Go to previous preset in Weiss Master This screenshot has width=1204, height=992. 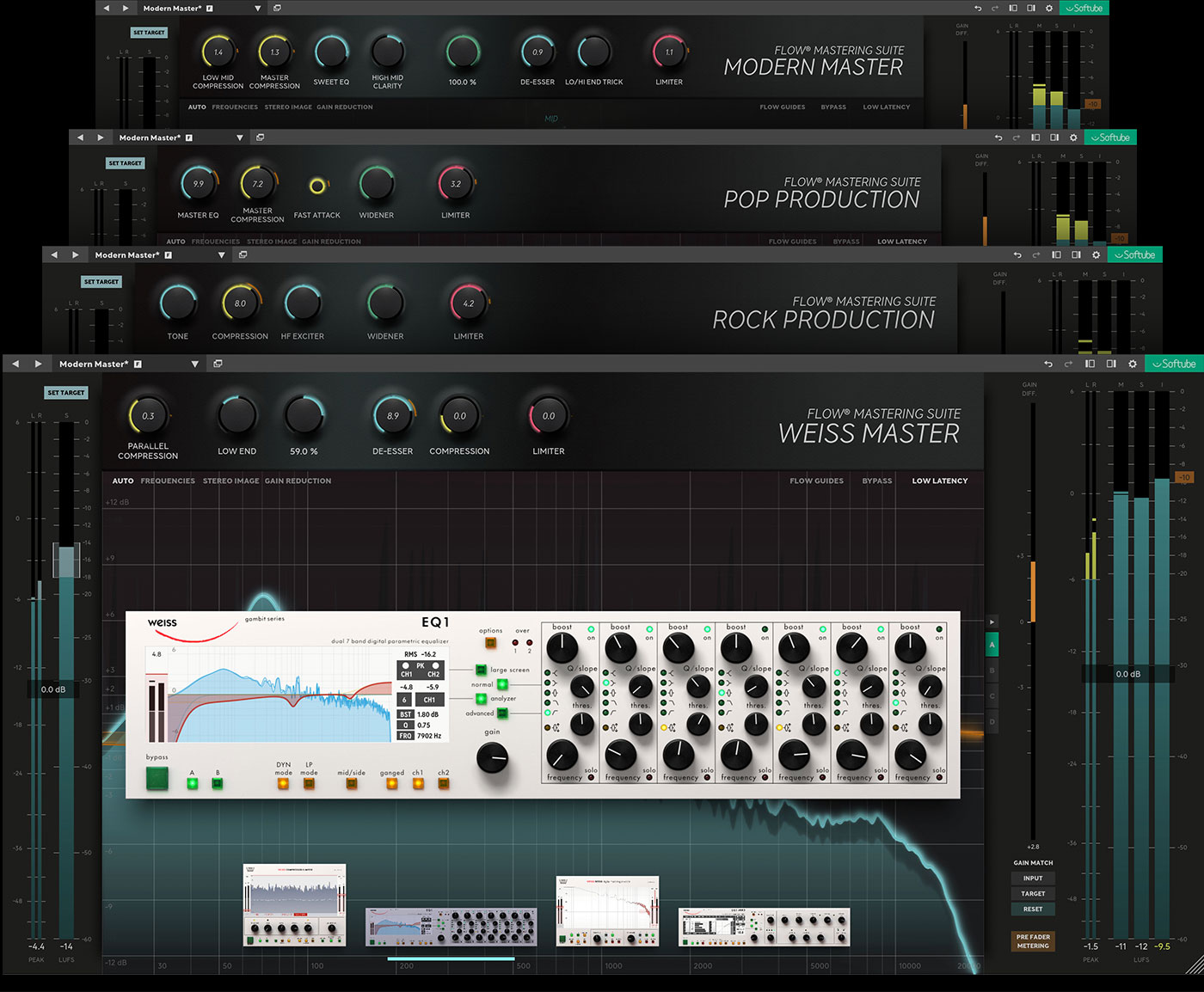(x=15, y=364)
